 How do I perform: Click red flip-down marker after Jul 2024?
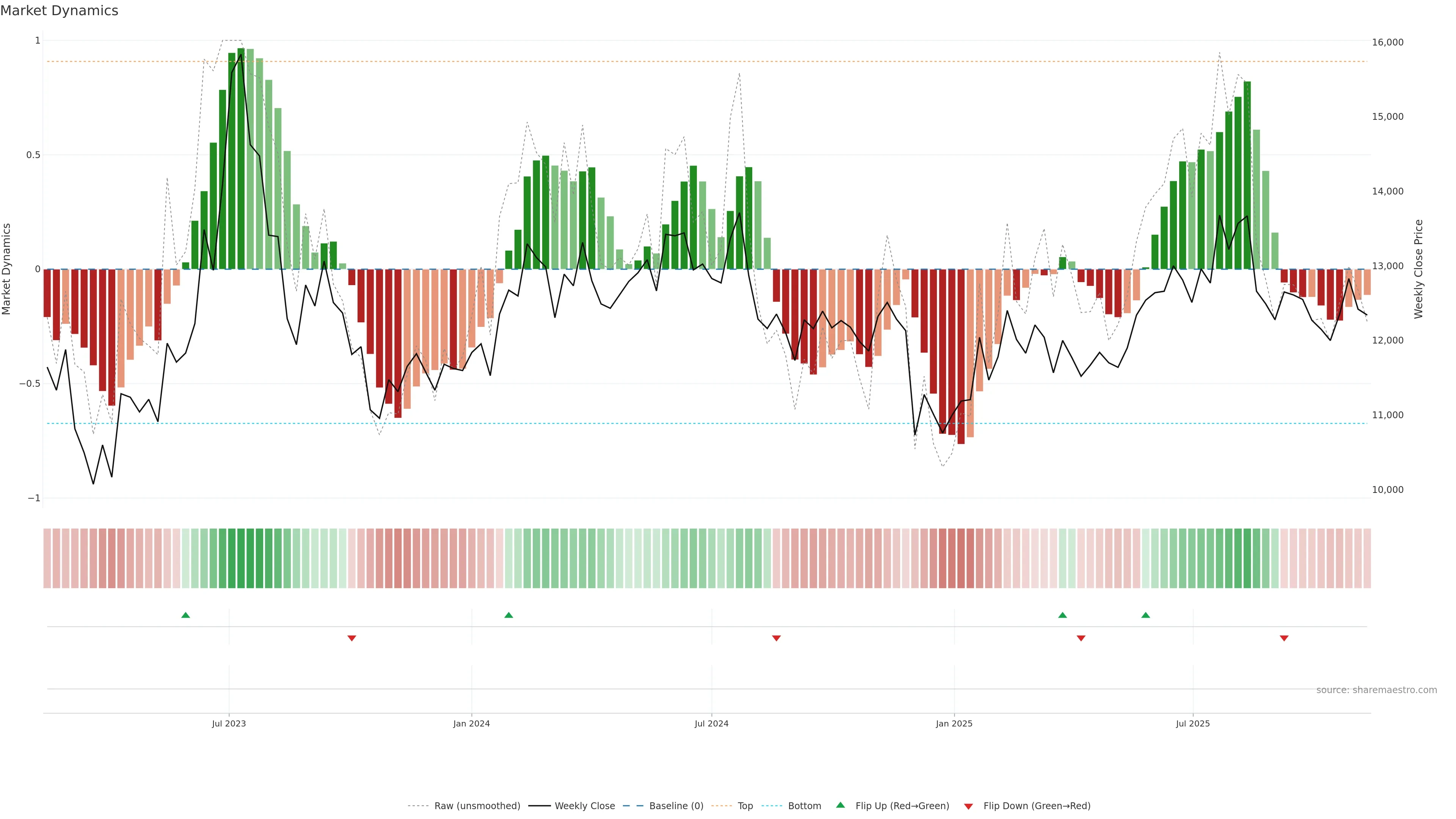(x=776, y=638)
